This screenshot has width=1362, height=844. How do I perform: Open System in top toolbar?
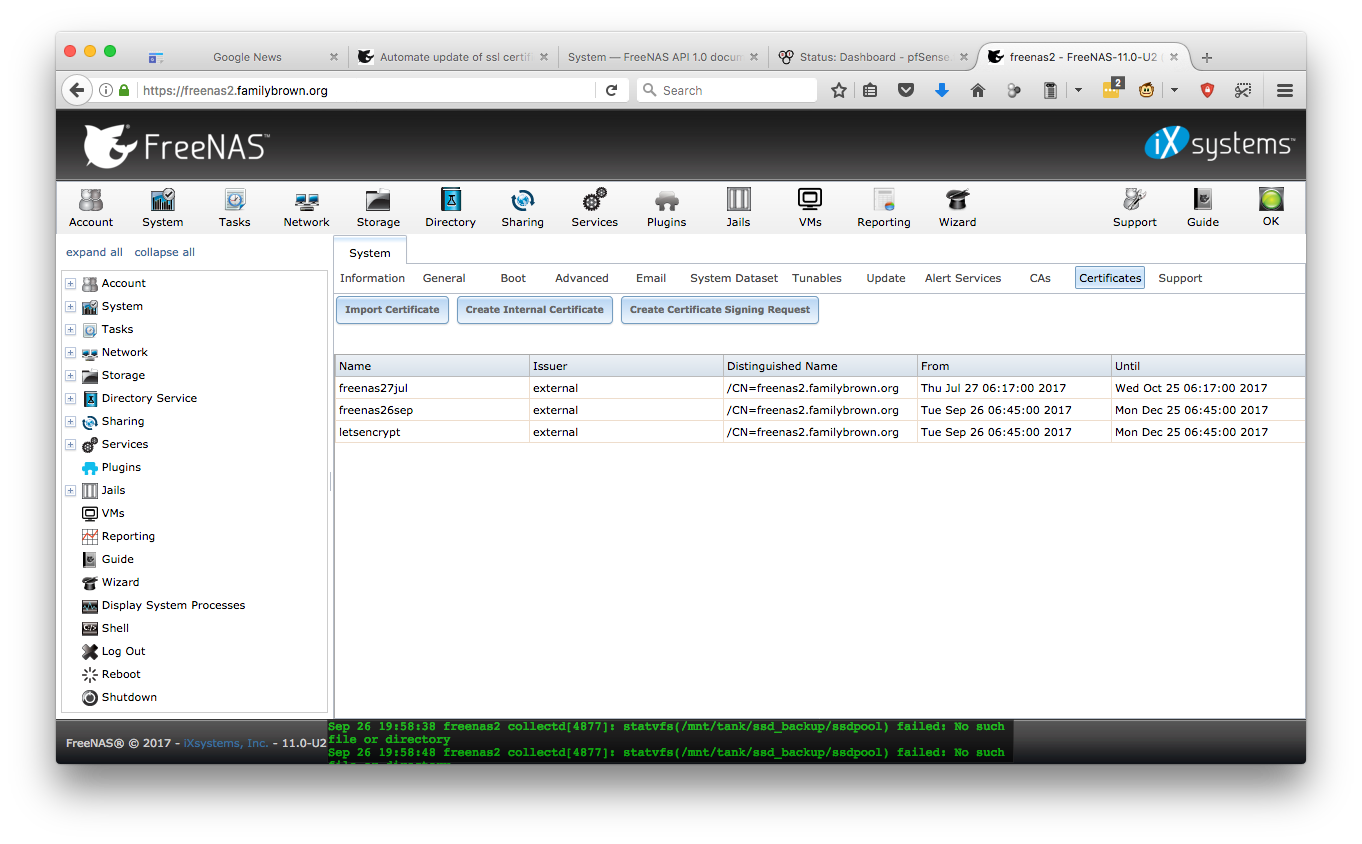(162, 208)
